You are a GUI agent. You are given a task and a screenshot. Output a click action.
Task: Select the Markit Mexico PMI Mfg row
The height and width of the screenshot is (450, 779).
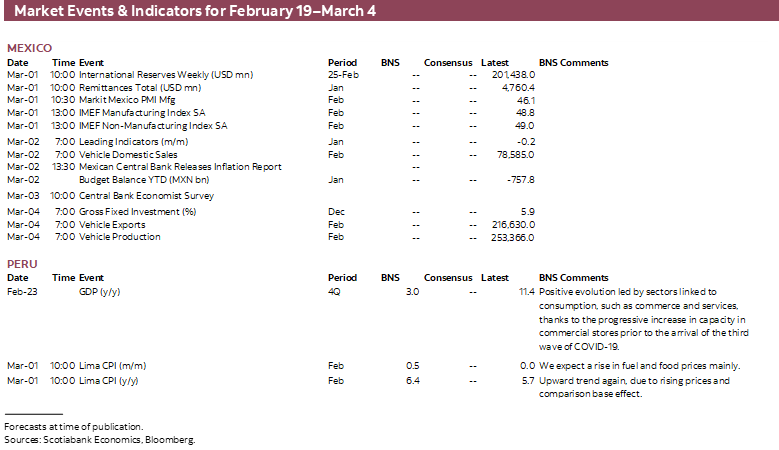134,101
